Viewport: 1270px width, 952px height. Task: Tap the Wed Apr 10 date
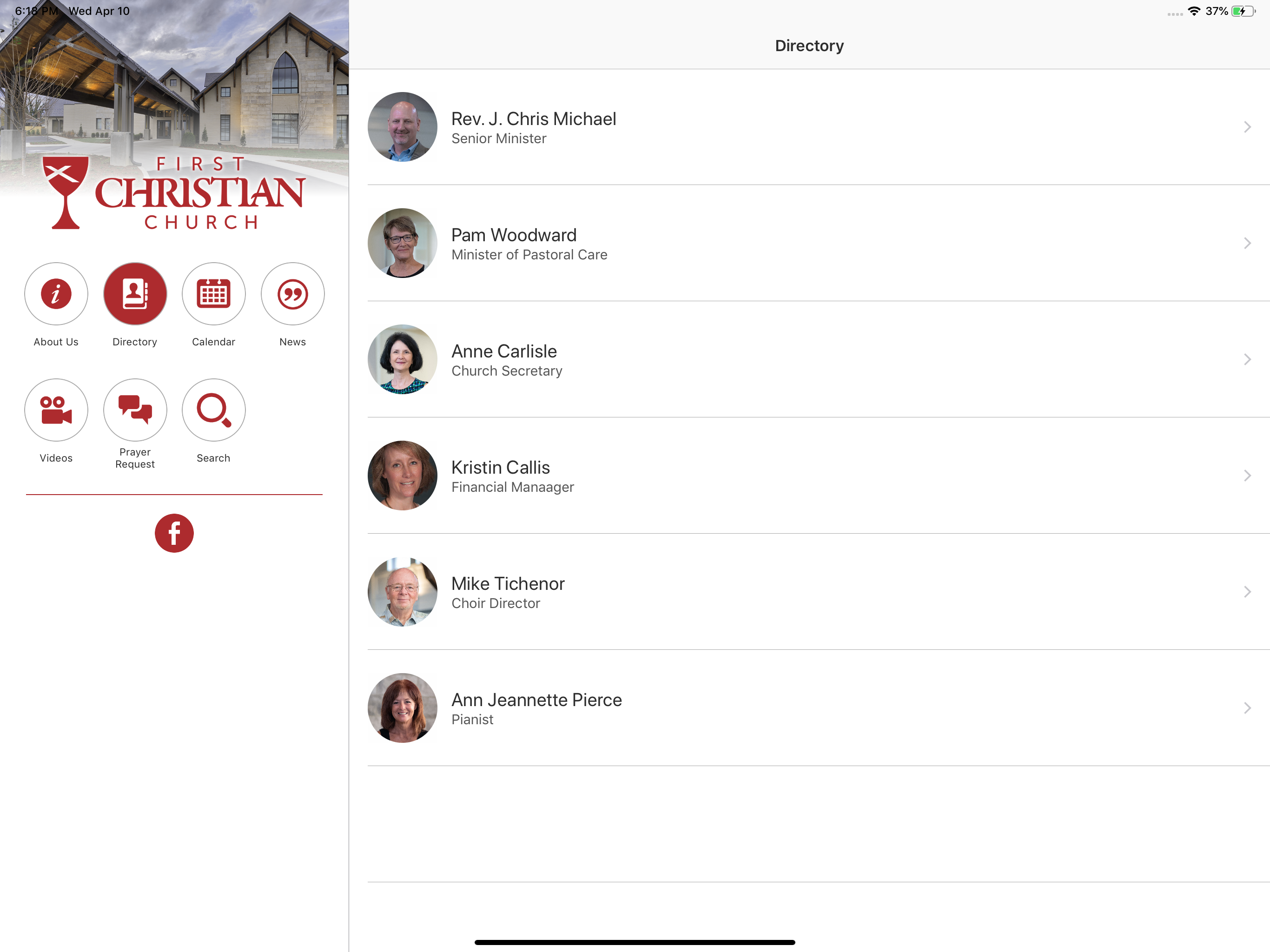pos(99,11)
